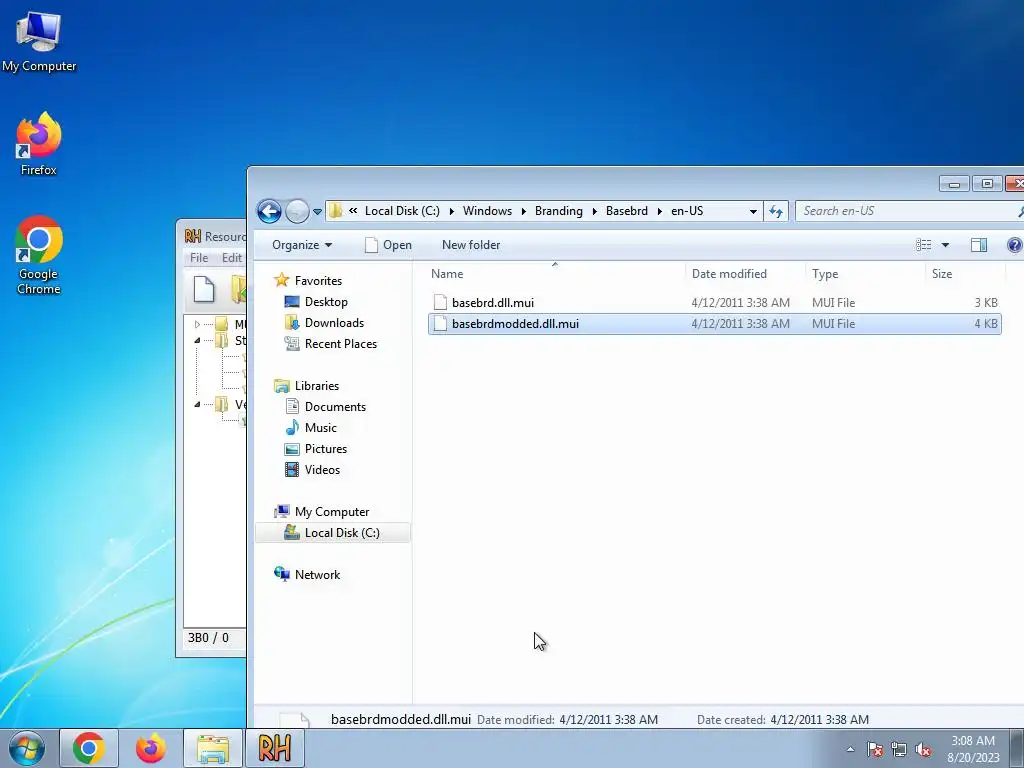Create a New folder
The height and width of the screenshot is (768, 1024).
(471, 245)
